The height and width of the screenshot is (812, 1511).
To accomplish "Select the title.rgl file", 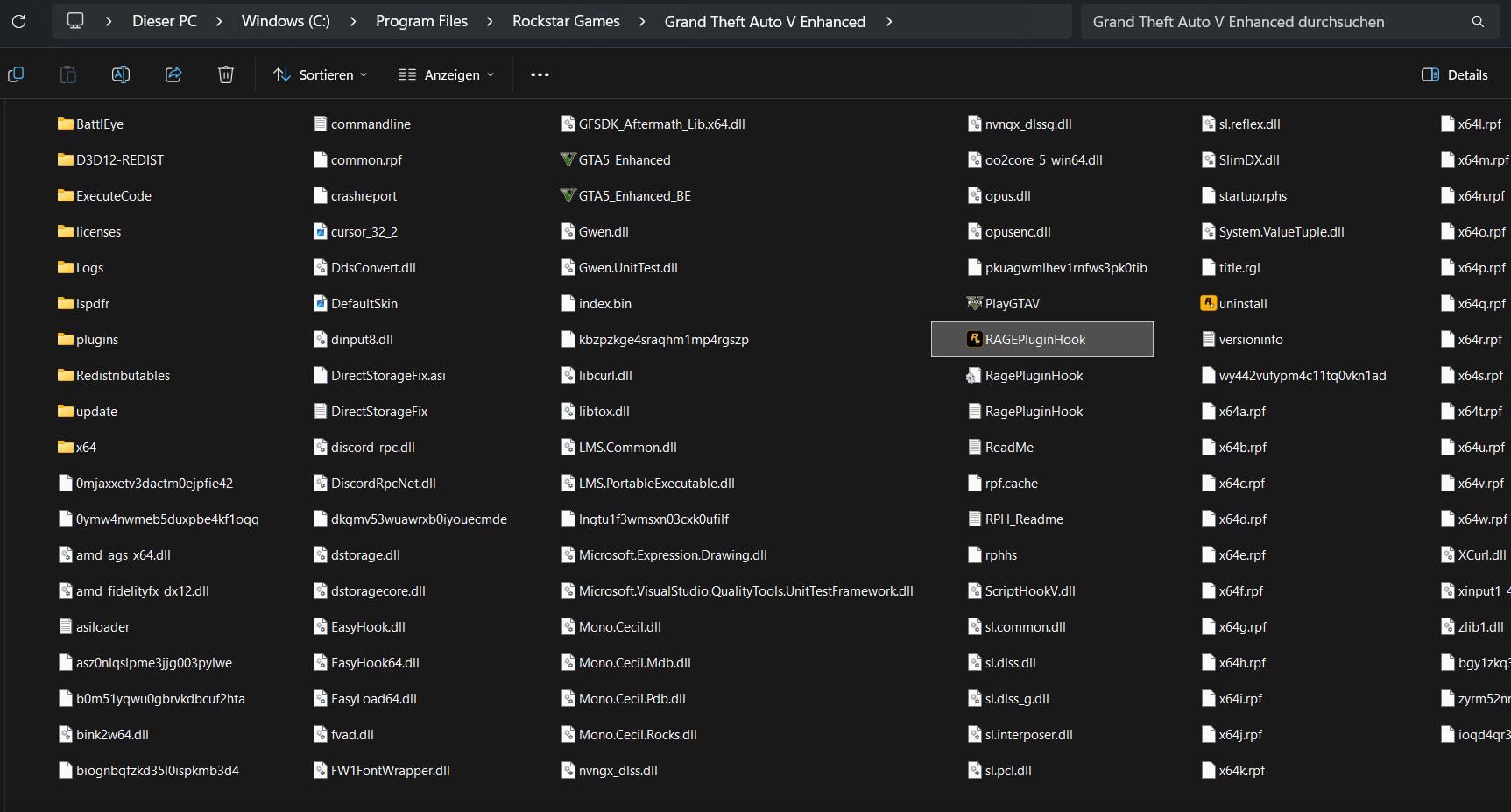I will (1231, 267).
